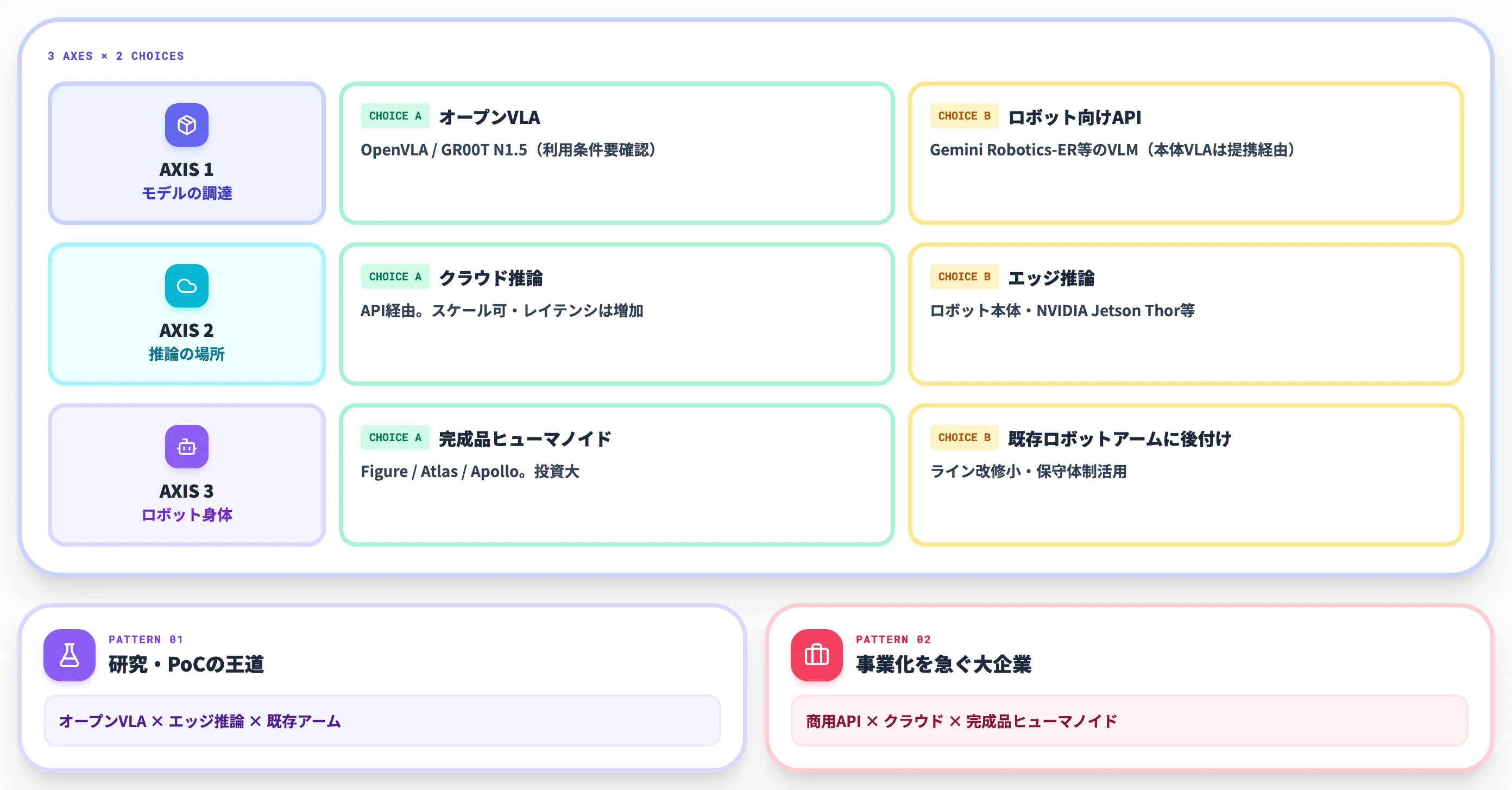Screen dimensions: 1512x790
Task: Click the OpenVLA / GR00T N1.5 description
Action: coord(508,151)
